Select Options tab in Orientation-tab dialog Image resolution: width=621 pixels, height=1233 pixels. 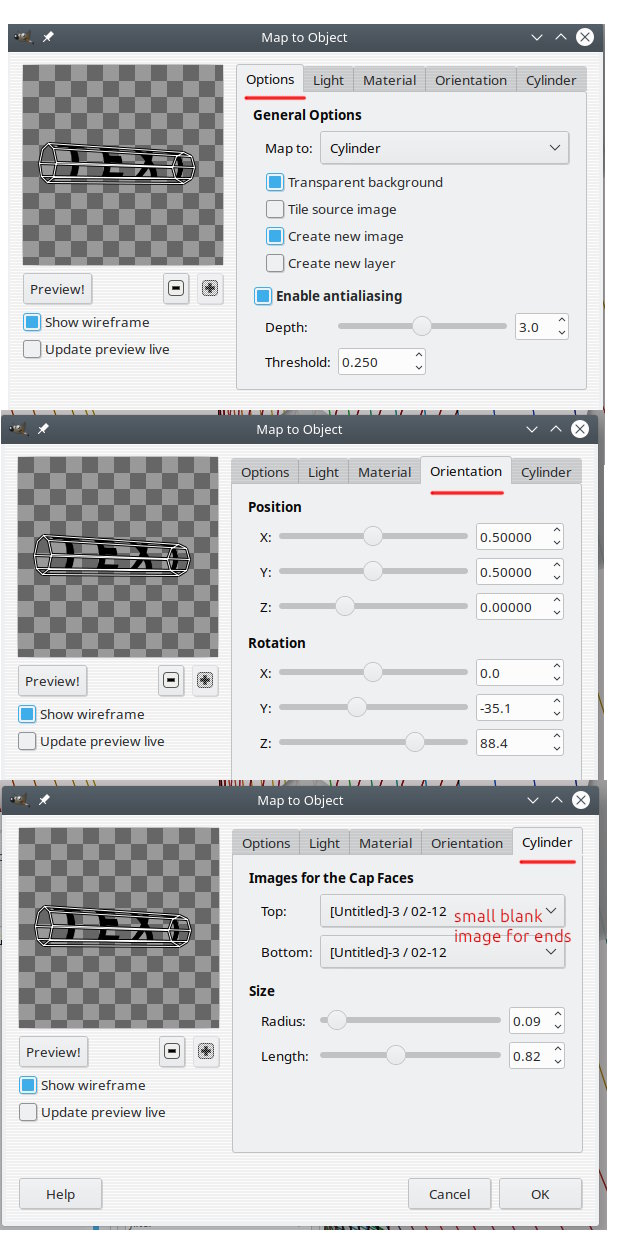click(x=265, y=472)
